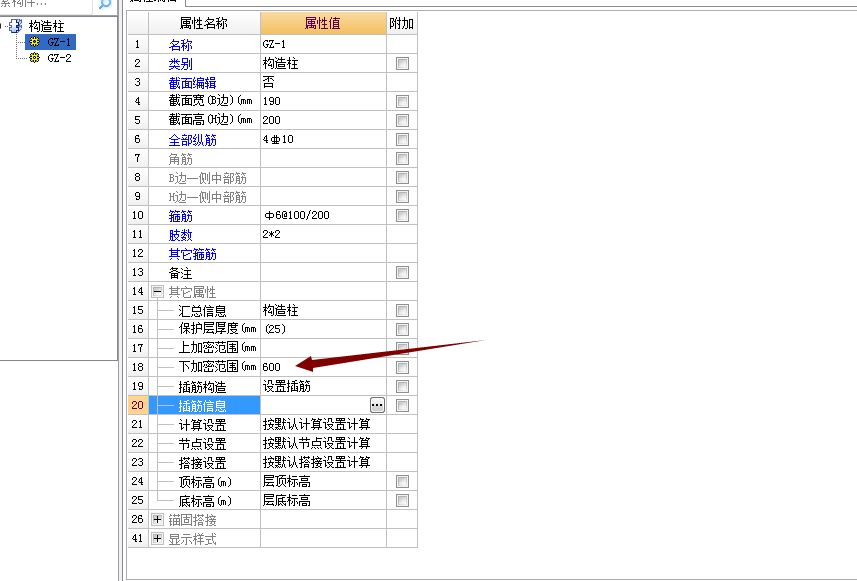
Task: Expand the 显示样式 group
Action: click(157, 538)
